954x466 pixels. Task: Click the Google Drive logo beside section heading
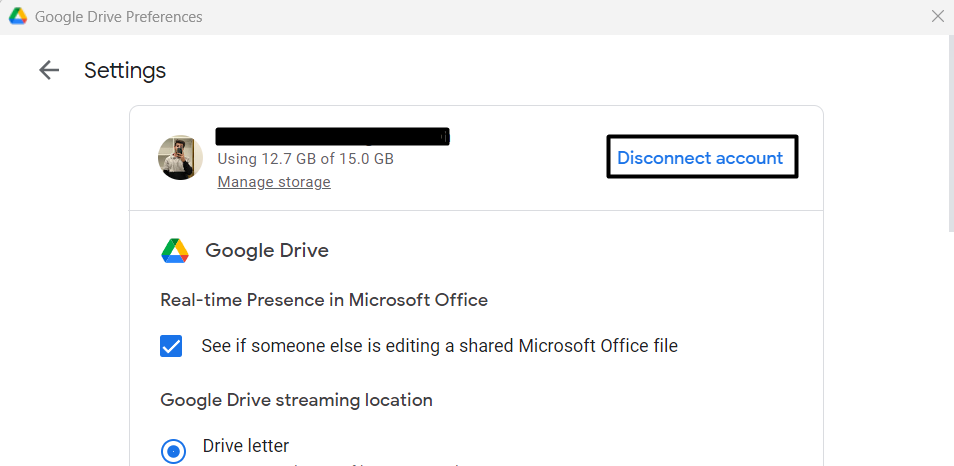coord(175,251)
